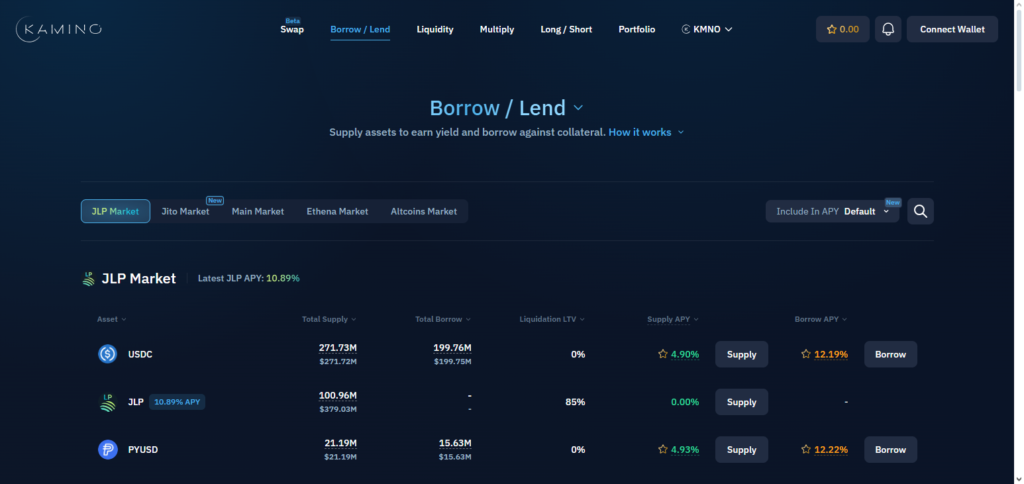Screen dimensions: 1024x484
Task: Open Include In APY Default dropdown
Action: [833, 212]
